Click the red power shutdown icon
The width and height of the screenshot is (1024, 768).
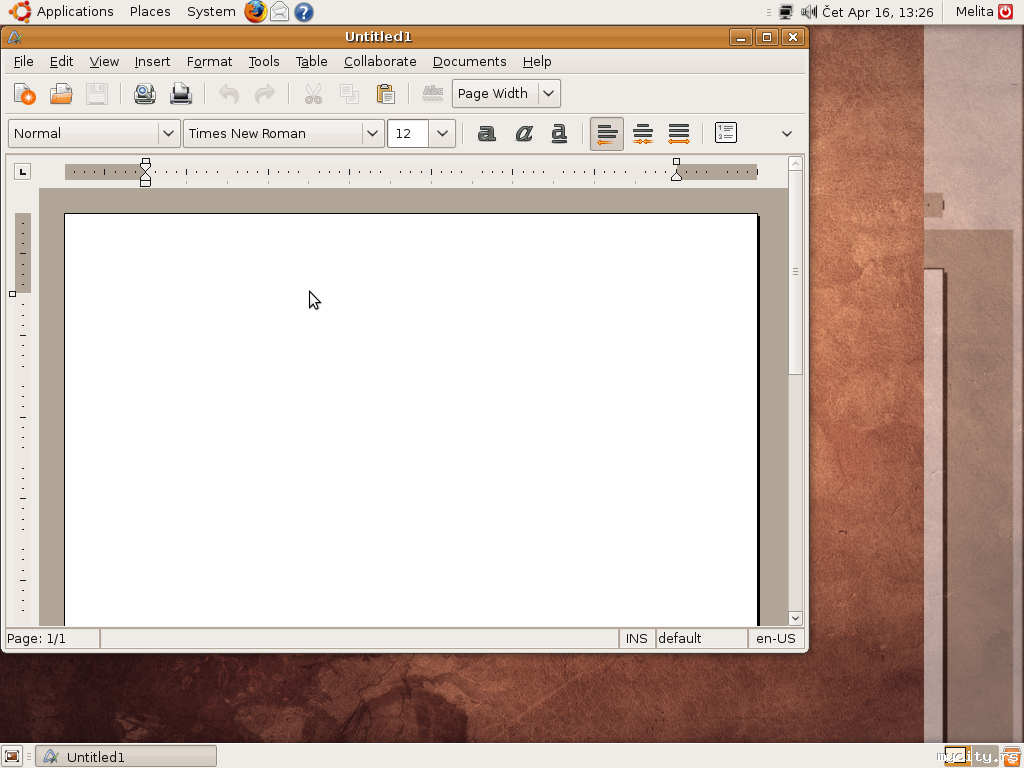click(1006, 11)
